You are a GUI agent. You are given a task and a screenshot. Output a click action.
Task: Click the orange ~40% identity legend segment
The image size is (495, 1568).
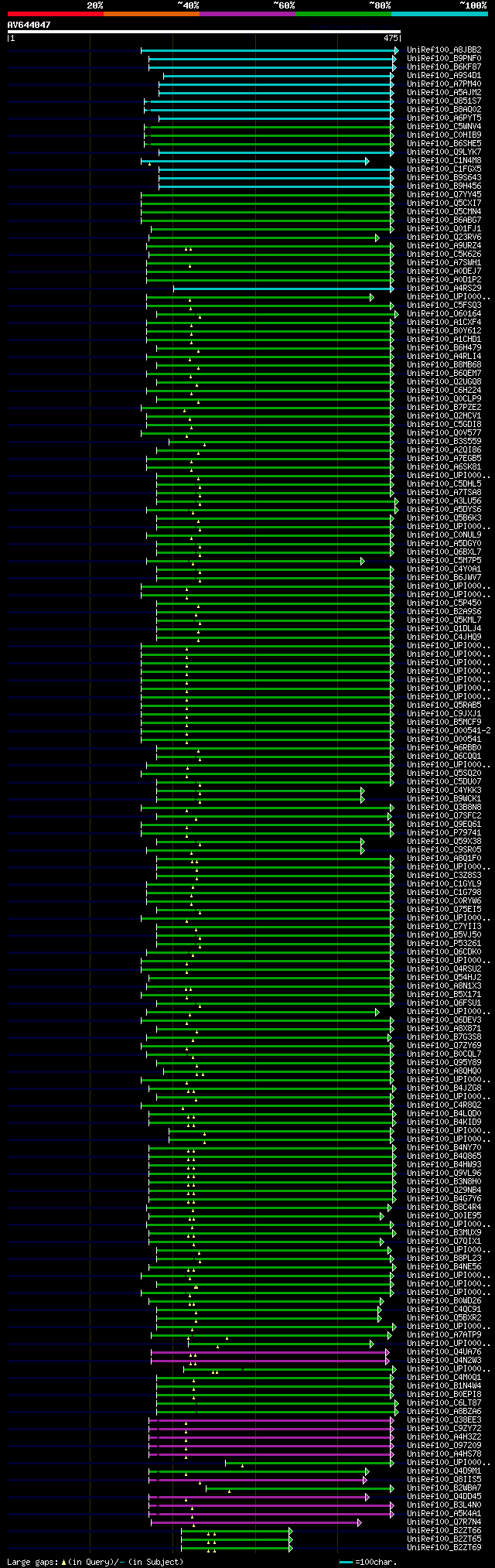click(x=151, y=14)
